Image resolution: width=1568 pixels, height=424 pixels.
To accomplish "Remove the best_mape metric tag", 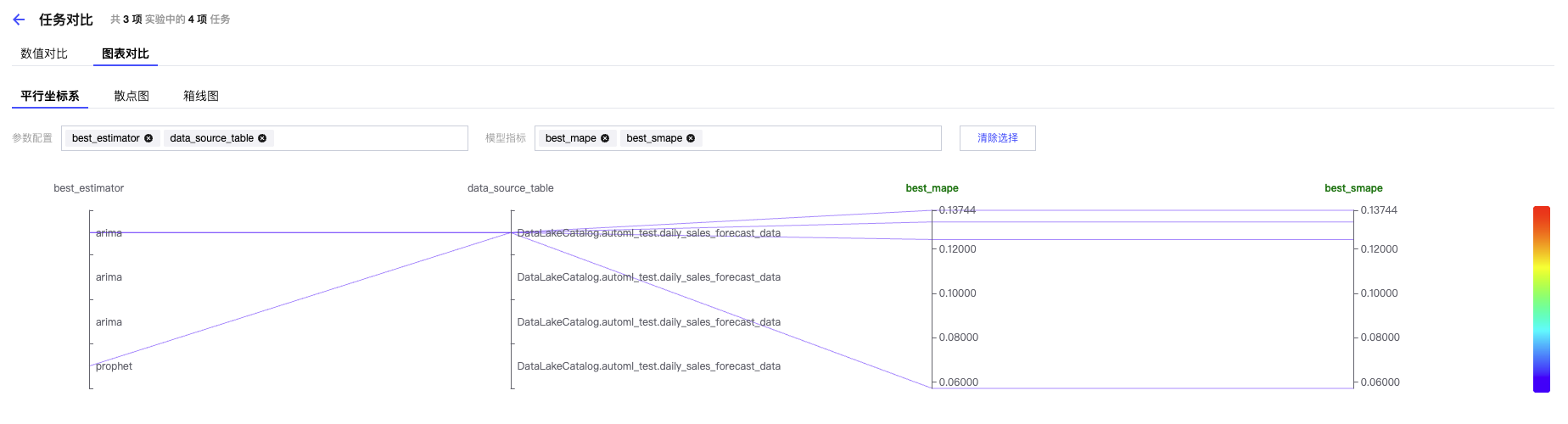I will click(605, 138).
